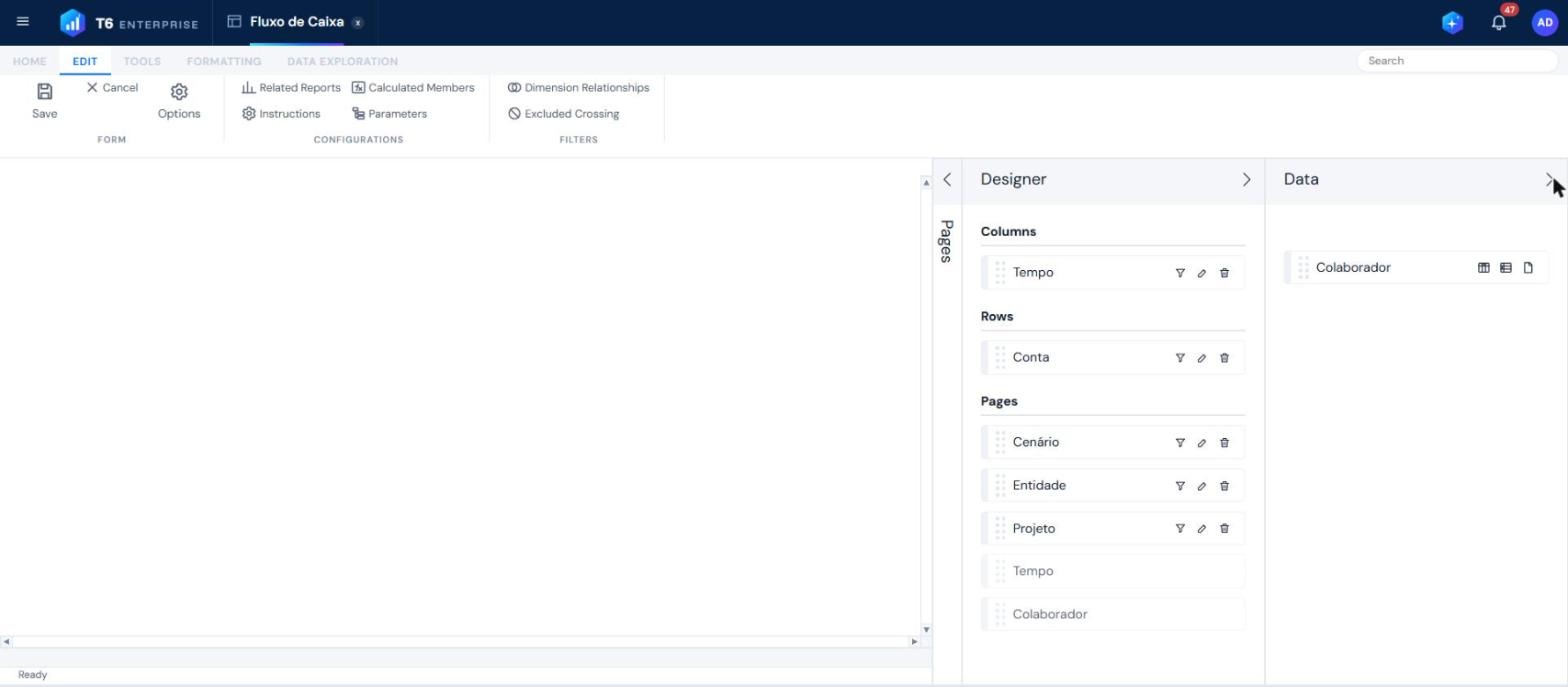
Task: Expand the collapsed Pages side panel
Action: pyautogui.click(x=946, y=180)
